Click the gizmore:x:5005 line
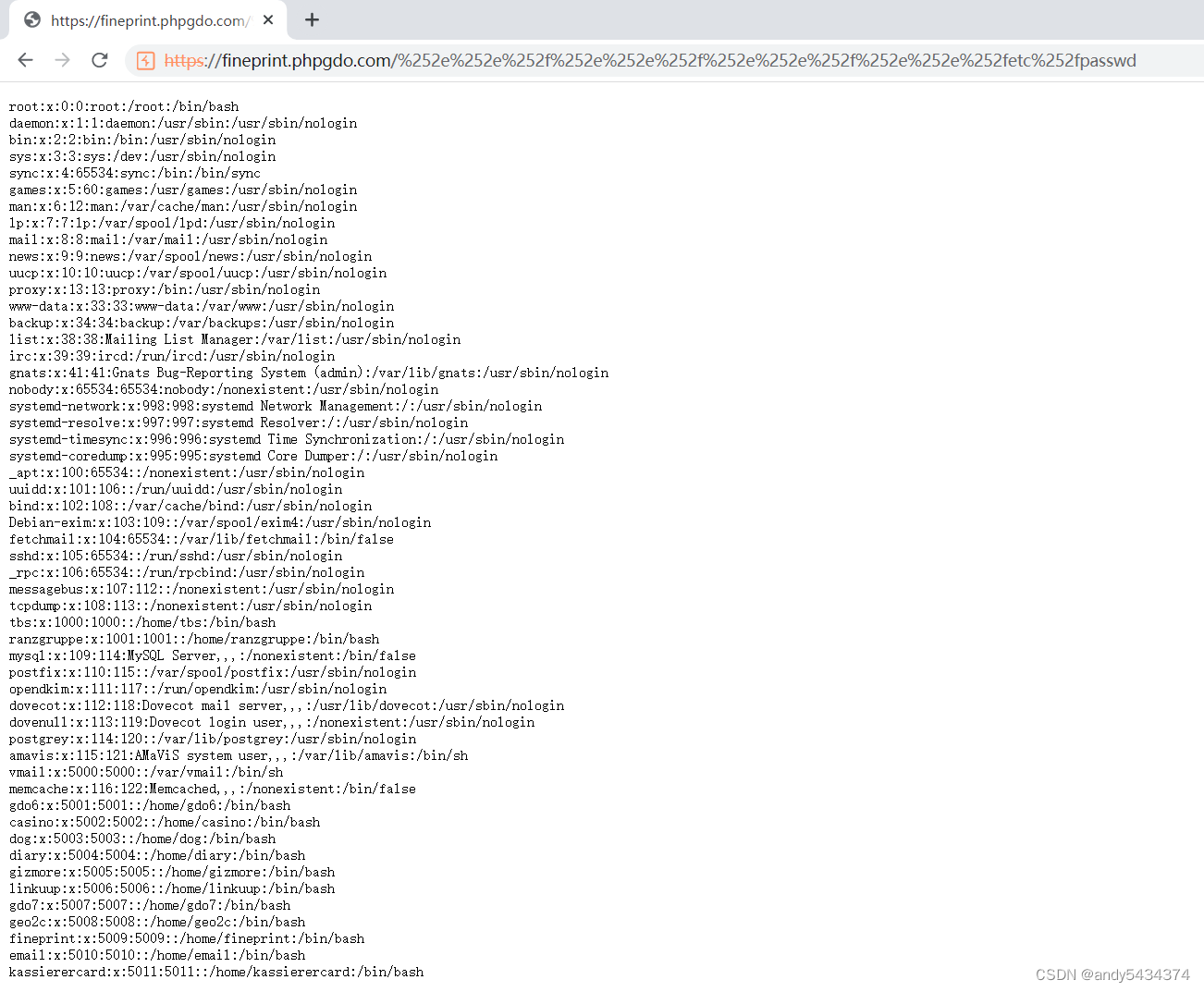The height and width of the screenshot is (992, 1204). [172, 872]
